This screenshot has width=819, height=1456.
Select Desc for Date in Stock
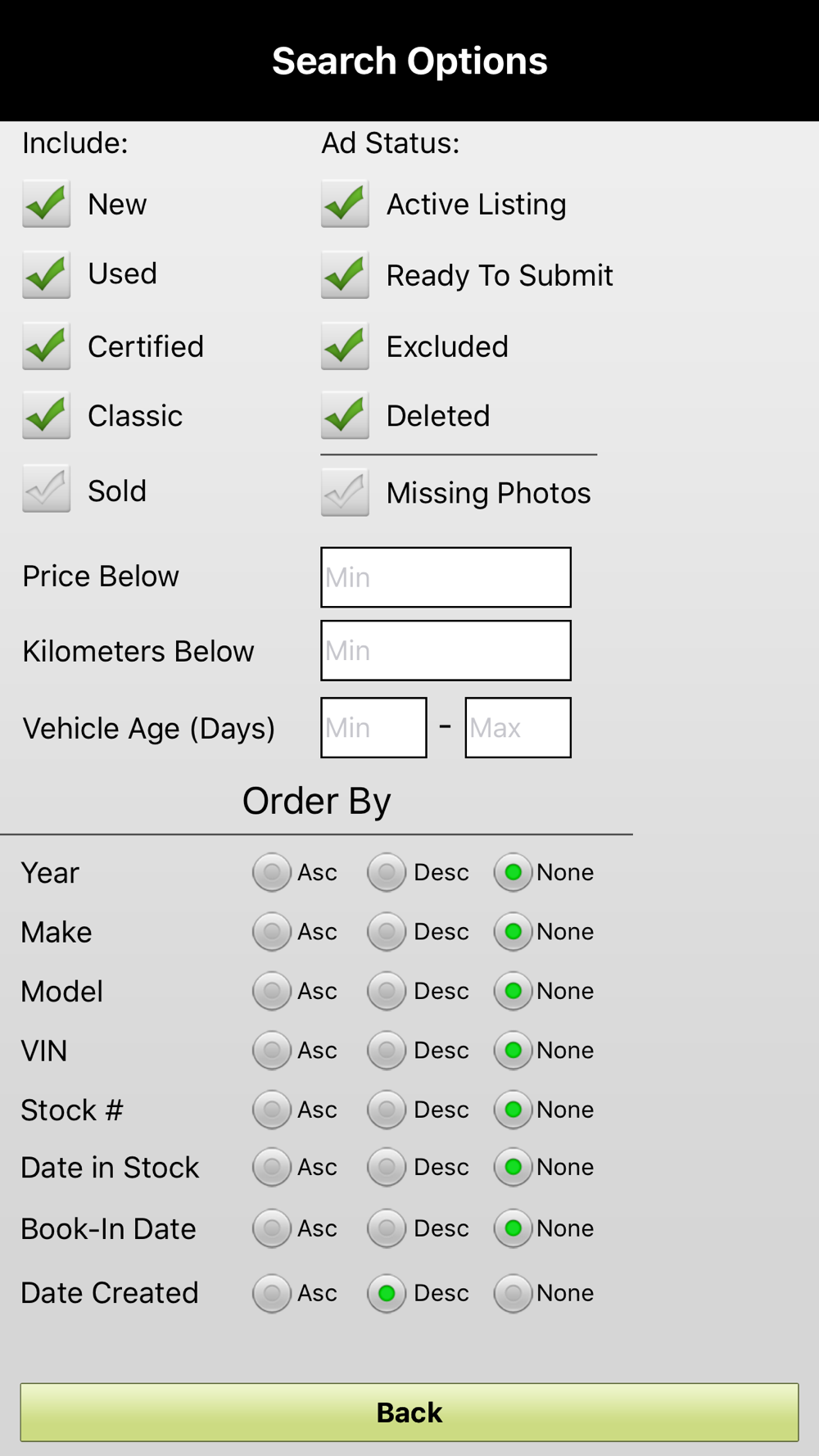[x=387, y=1167]
